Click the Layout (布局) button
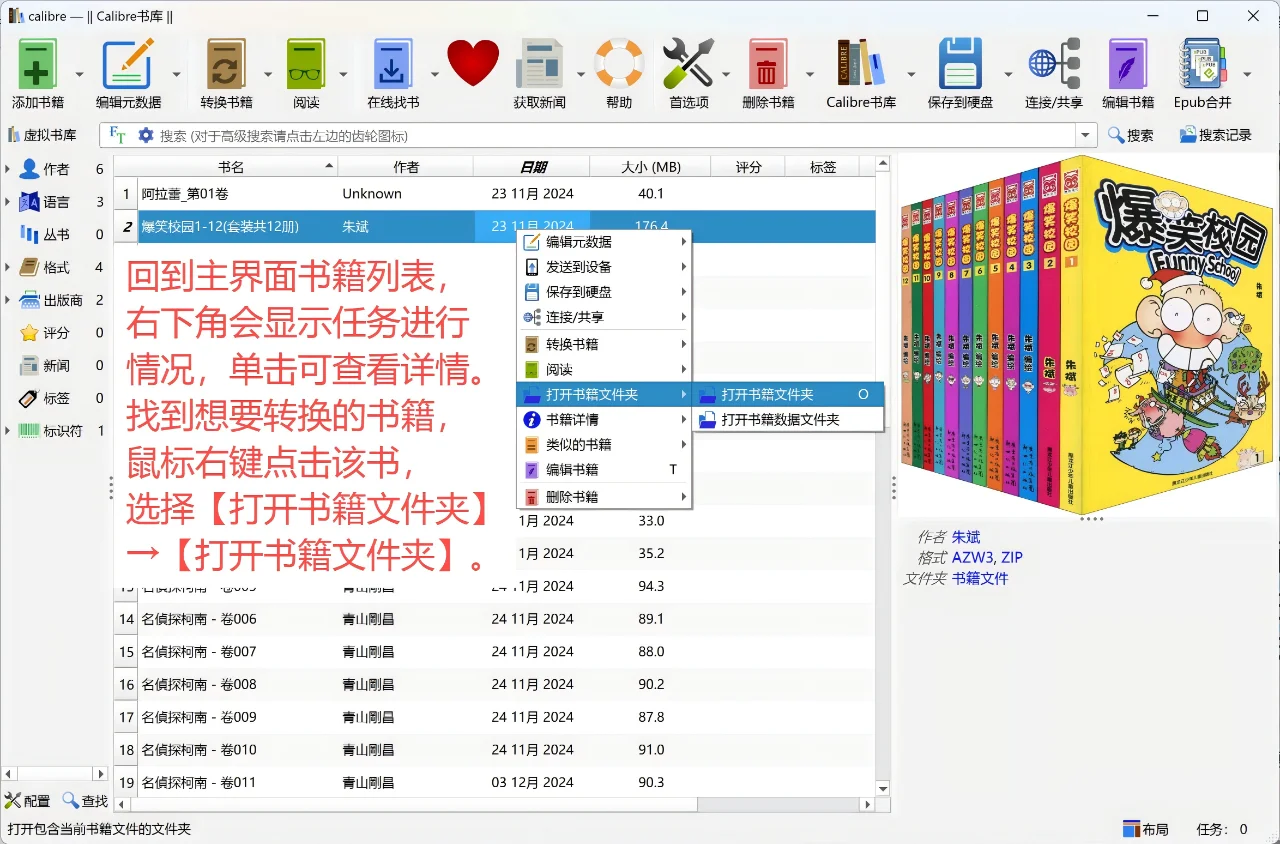Viewport: 1280px width, 844px height. pyautogui.click(x=1146, y=829)
